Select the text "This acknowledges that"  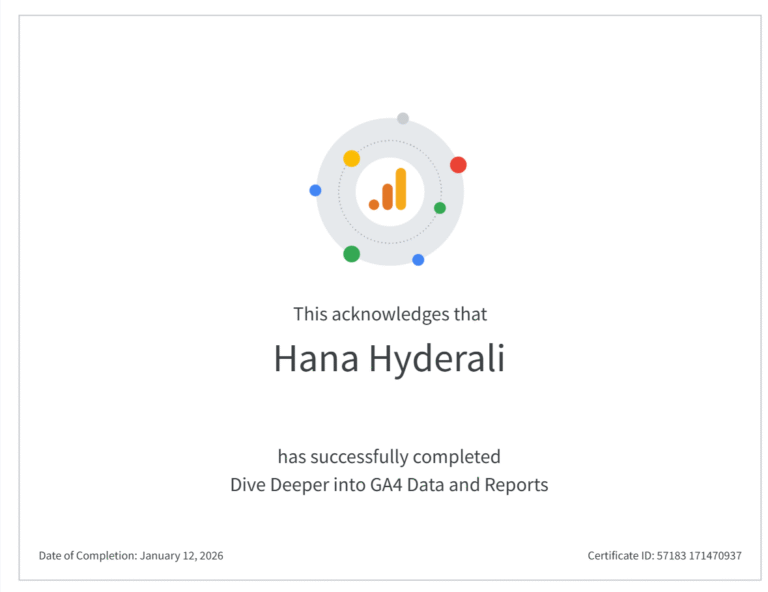click(x=390, y=314)
